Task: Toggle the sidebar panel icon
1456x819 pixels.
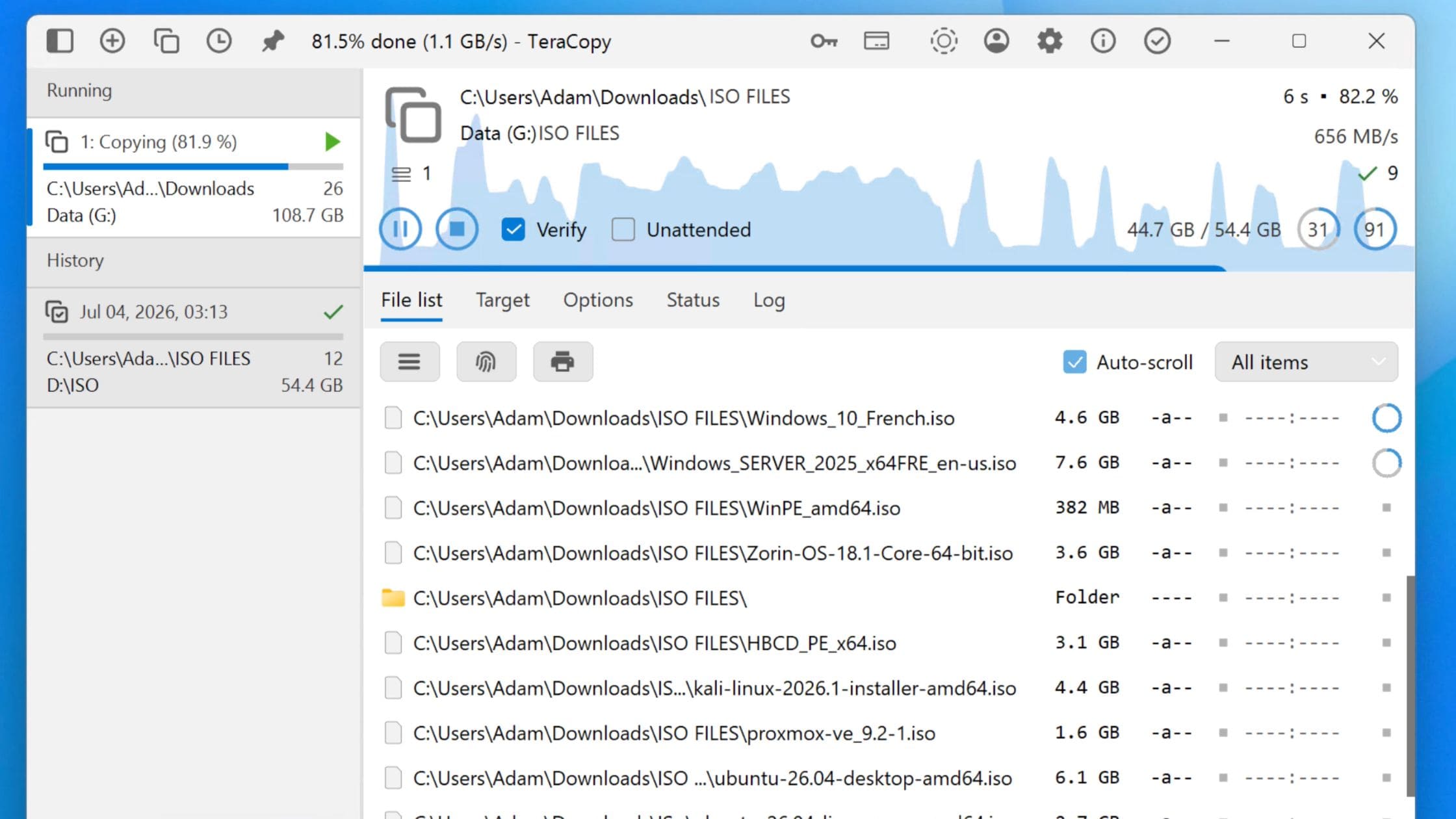Action: click(60, 41)
